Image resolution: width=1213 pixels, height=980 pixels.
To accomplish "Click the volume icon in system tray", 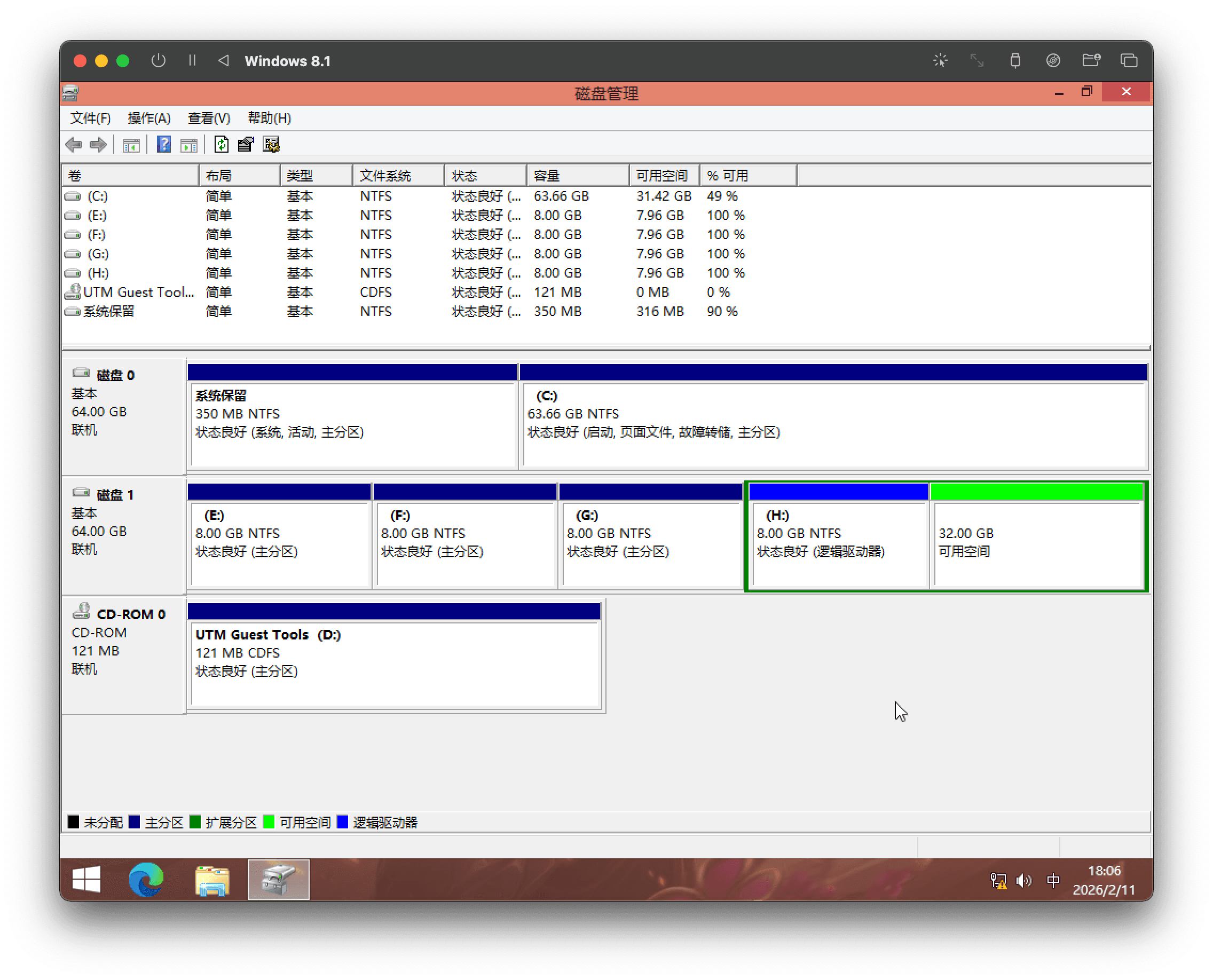I will (x=1023, y=881).
